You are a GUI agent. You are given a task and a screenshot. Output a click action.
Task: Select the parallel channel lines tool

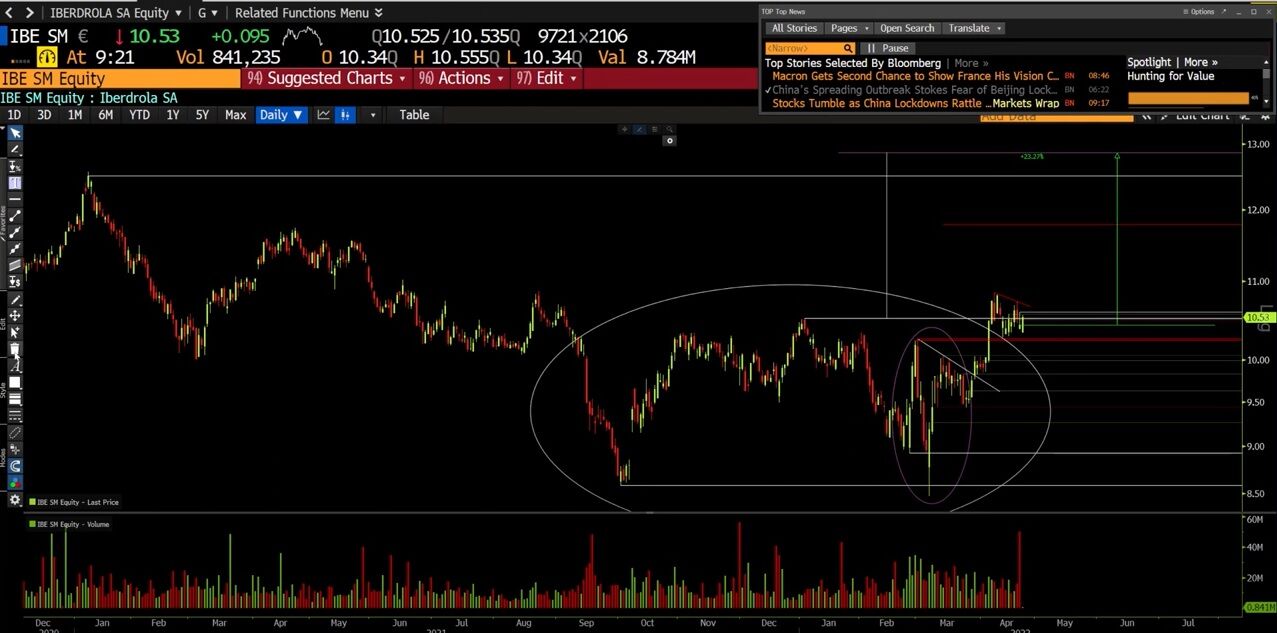[15, 265]
